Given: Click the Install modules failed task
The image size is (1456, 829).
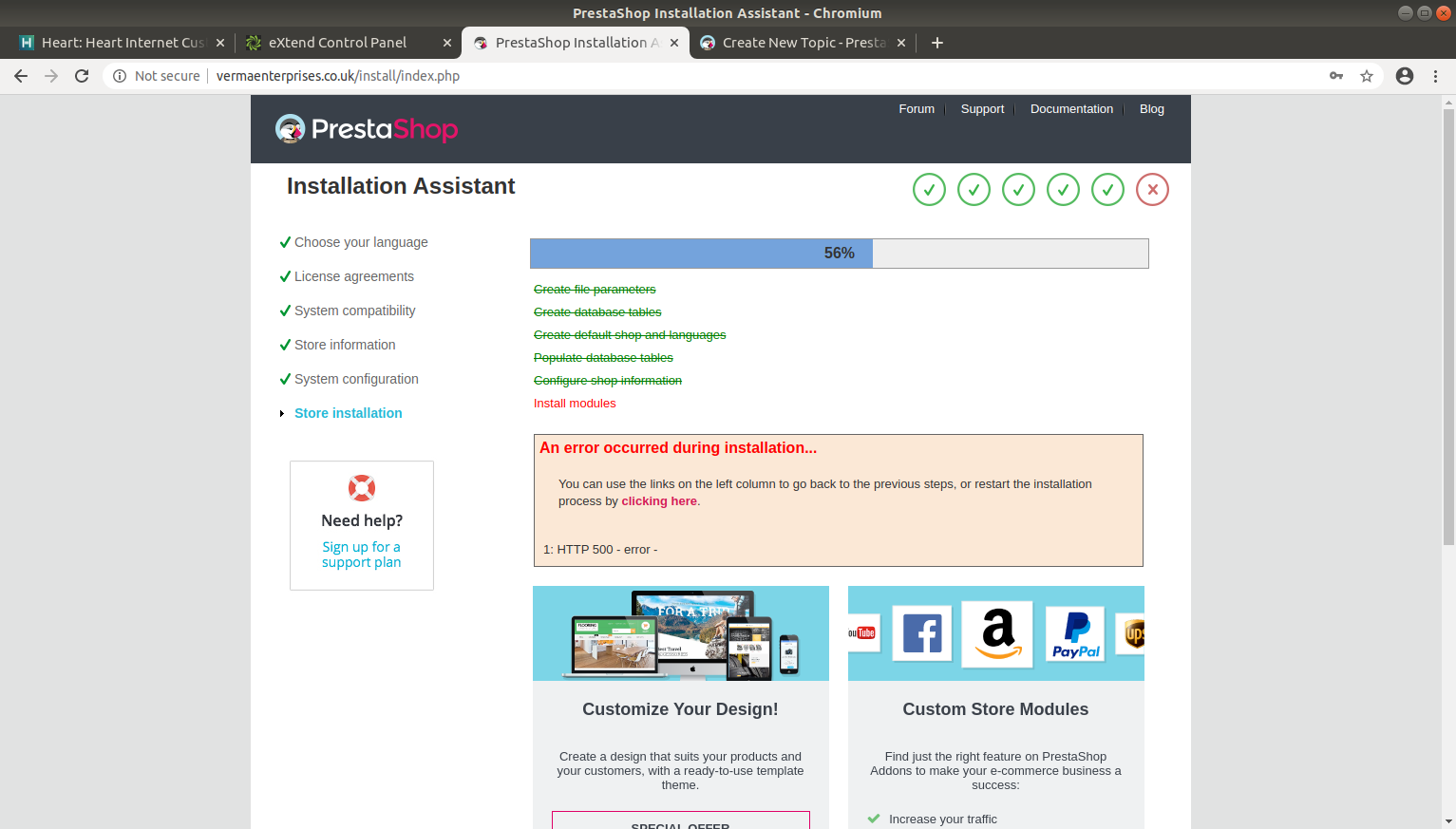Looking at the screenshot, I should pyautogui.click(x=575, y=404).
